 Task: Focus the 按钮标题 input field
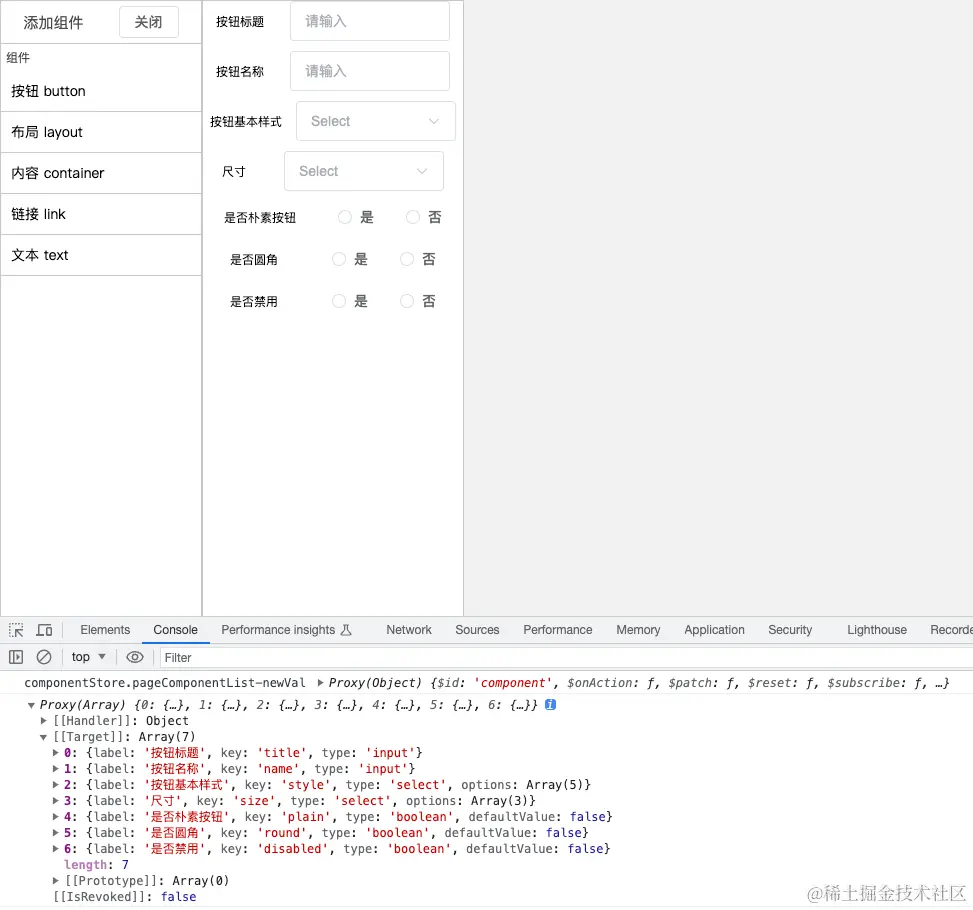point(370,21)
